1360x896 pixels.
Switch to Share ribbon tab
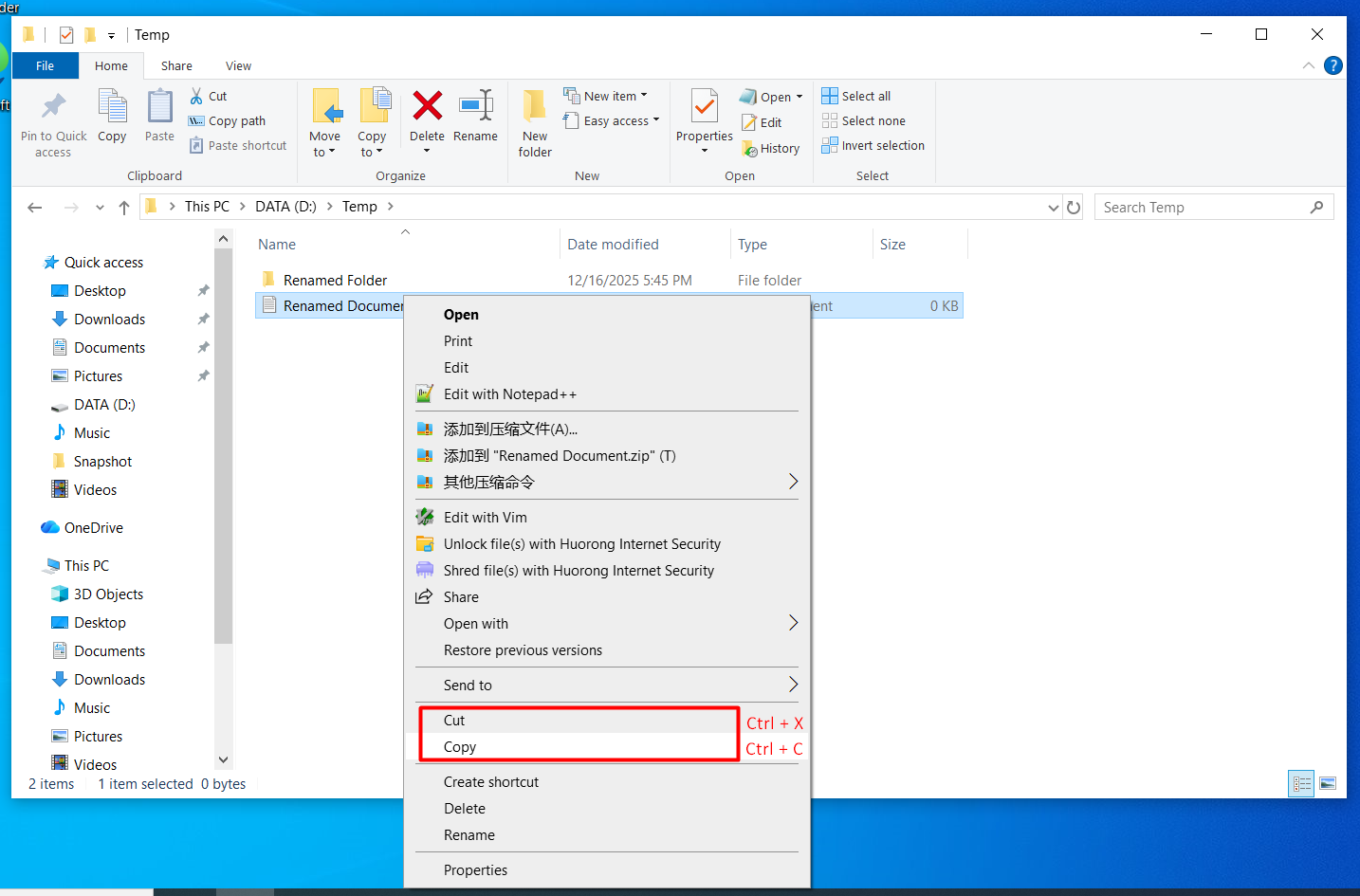pos(176,65)
